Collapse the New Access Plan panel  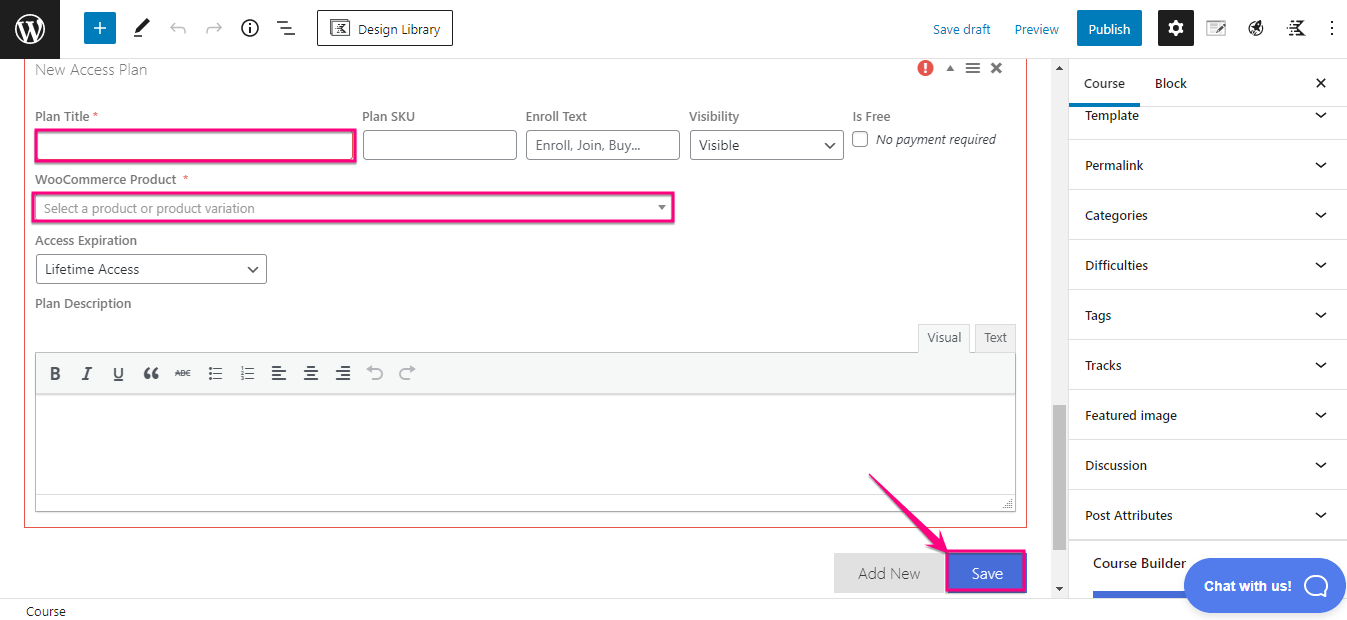(x=949, y=68)
